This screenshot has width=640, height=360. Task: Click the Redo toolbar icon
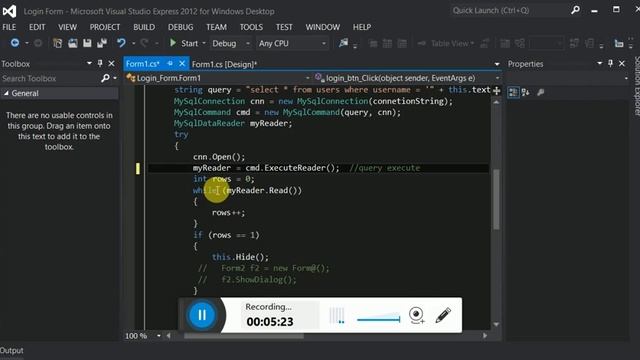tap(144, 43)
